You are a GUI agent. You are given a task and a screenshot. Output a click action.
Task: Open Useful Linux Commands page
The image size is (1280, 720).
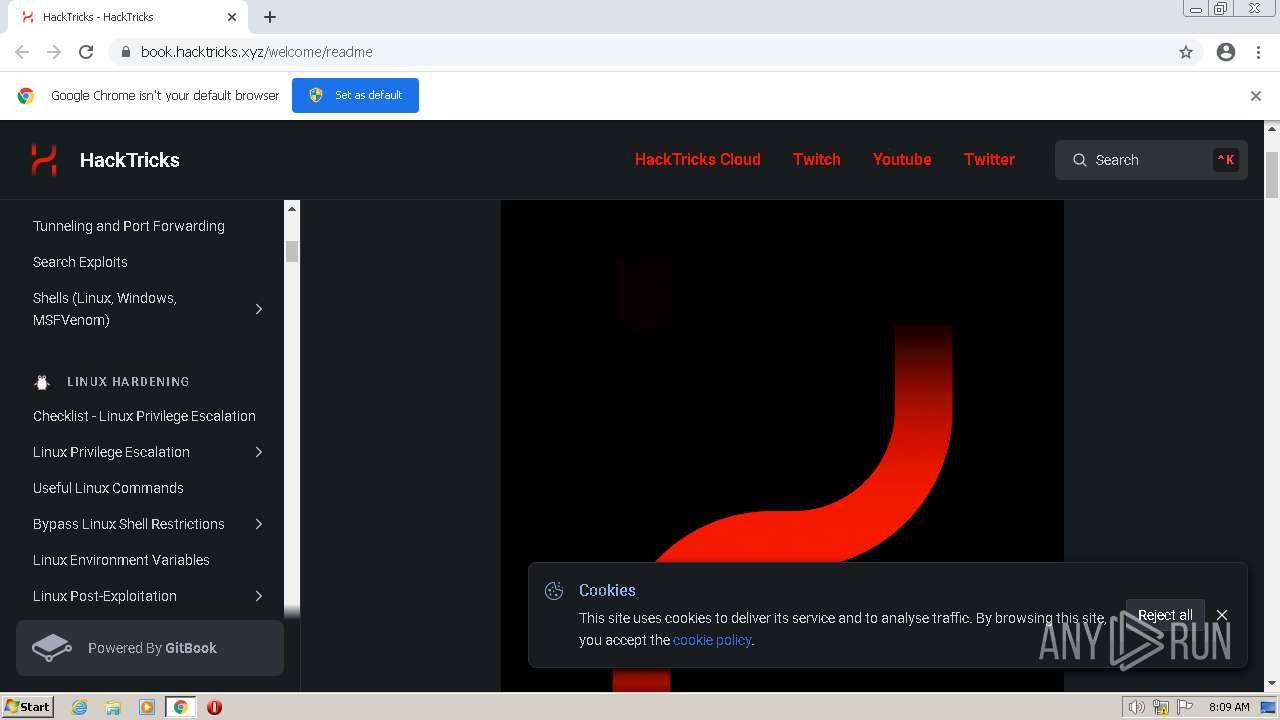tap(108, 488)
